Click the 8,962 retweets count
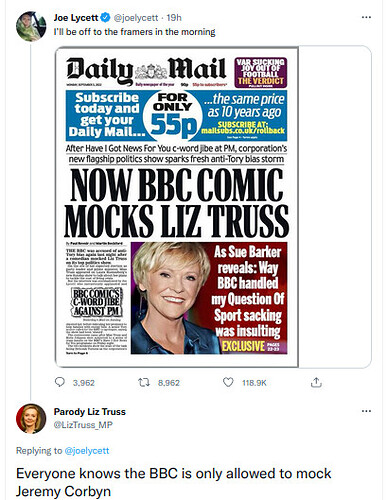This screenshot has height=500, width=386. click(169, 383)
